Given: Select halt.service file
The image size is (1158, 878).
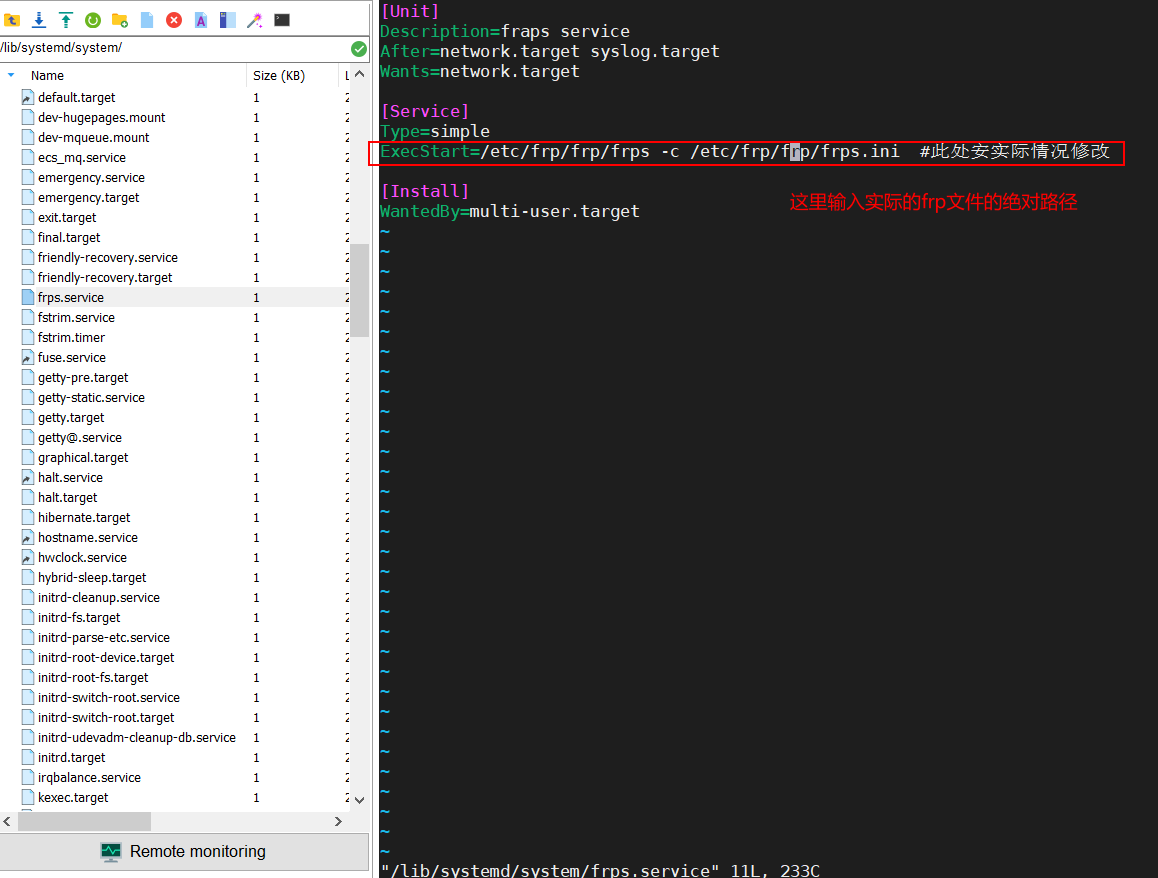Looking at the screenshot, I should pyautogui.click(x=70, y=477).
